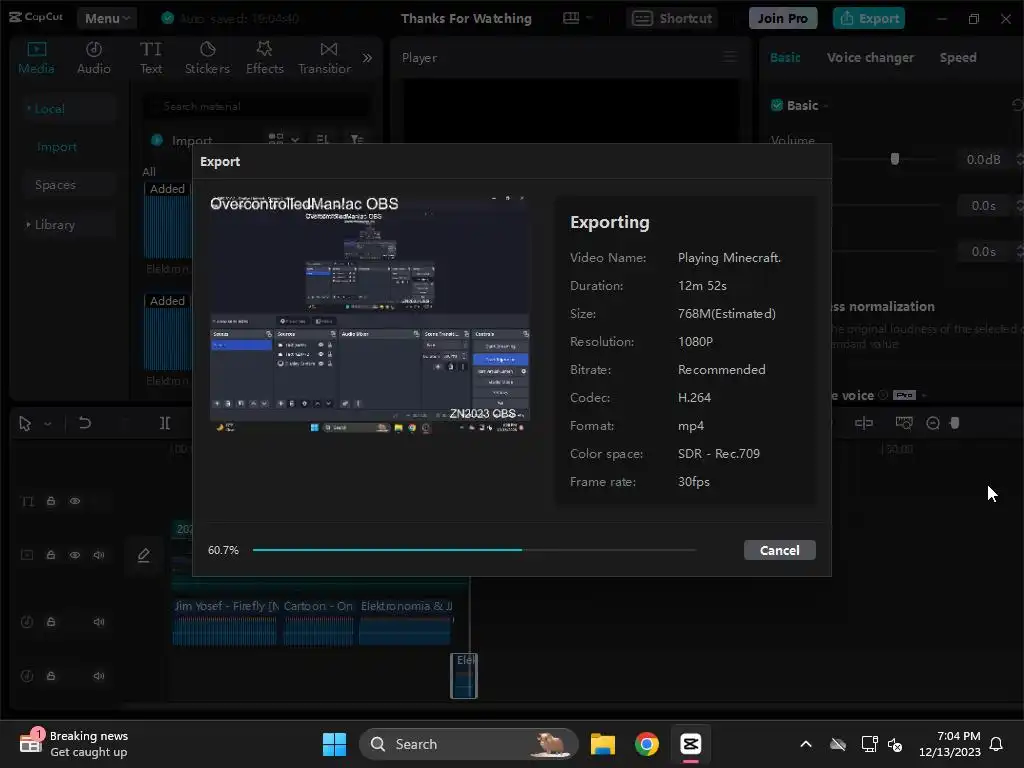Expand the cursor tool dropdown arrow
Screen dimensions: 1024x768
tap(48, 424)
